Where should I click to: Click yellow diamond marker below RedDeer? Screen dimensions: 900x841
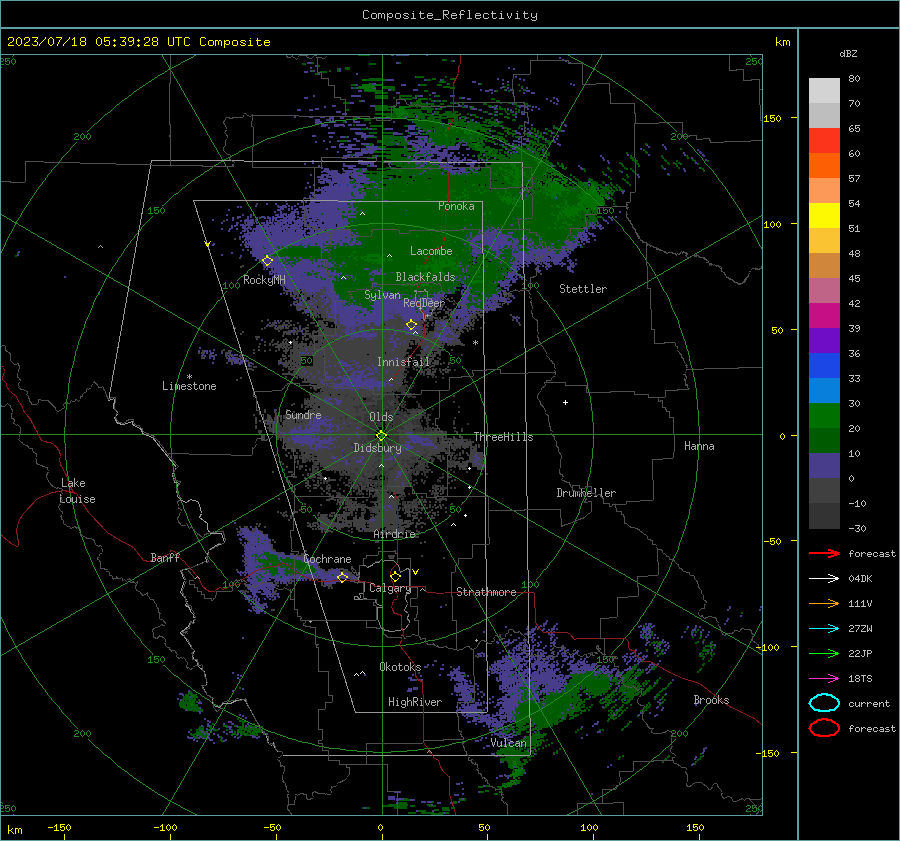click(x=411, y=325)
